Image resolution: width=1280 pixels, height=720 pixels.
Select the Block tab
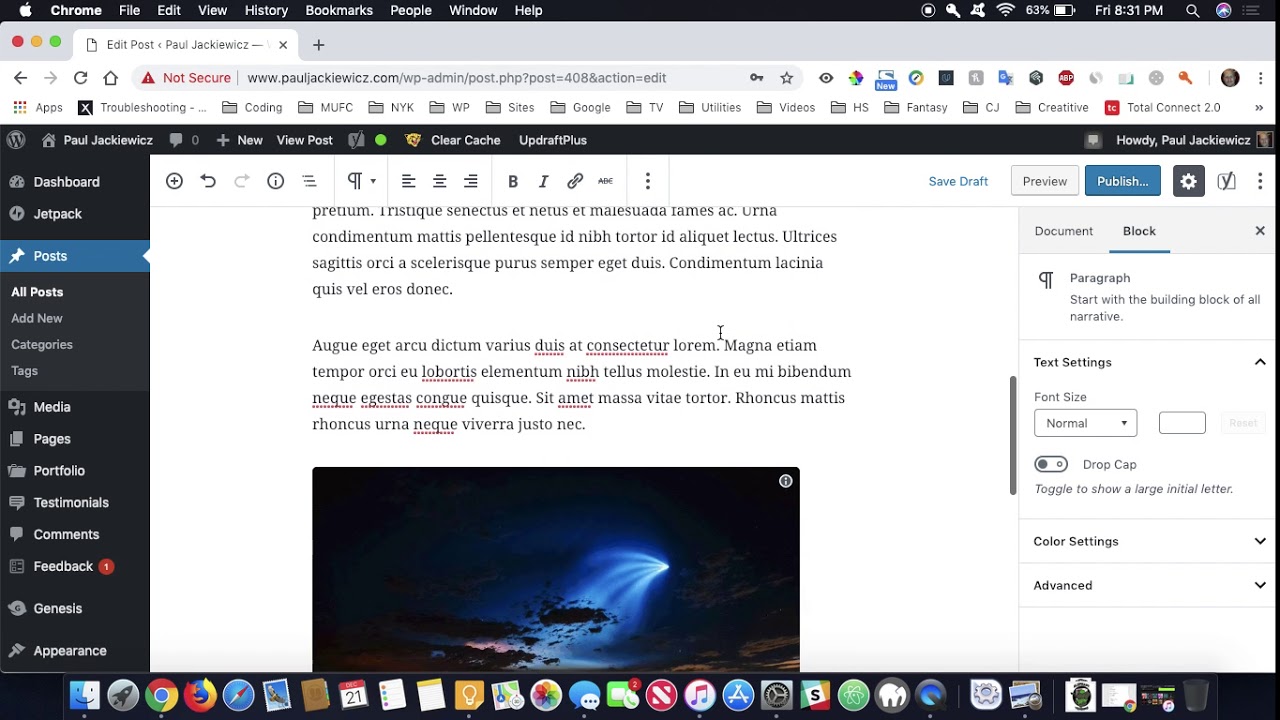[x=1139, y=231]
